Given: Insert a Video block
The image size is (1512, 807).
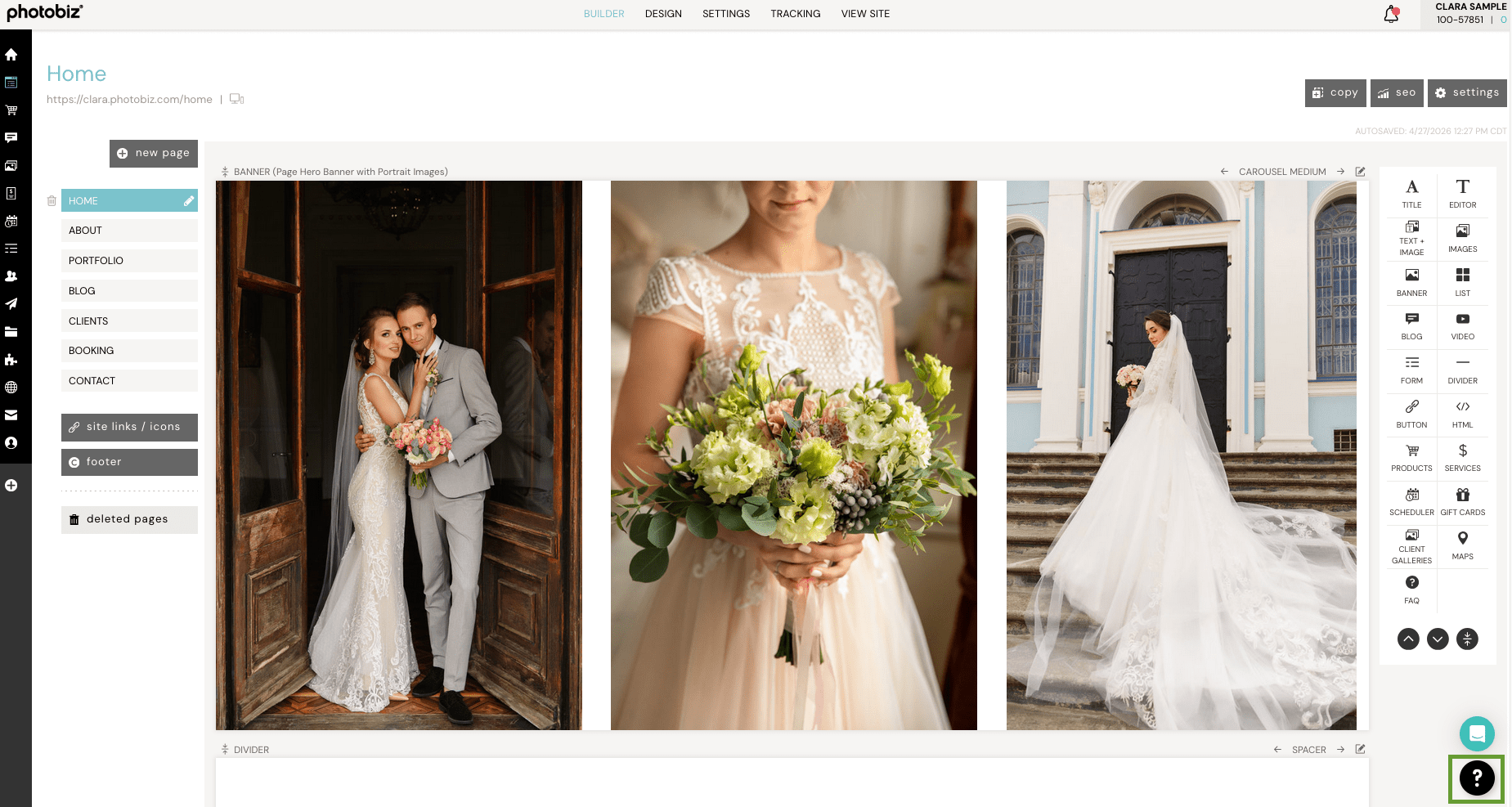Looking at the screenshot, I should point(1462,325).
